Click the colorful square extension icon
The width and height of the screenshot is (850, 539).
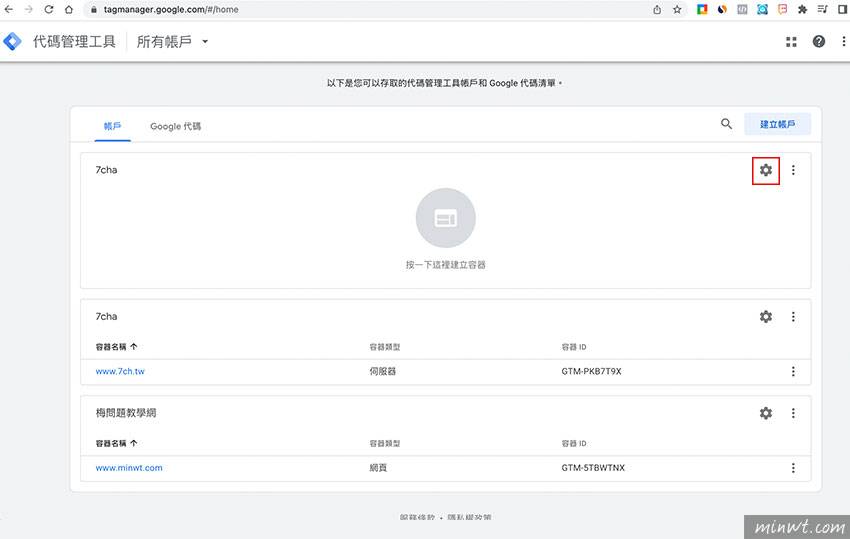pyautogui.click(x=702, y=9)
